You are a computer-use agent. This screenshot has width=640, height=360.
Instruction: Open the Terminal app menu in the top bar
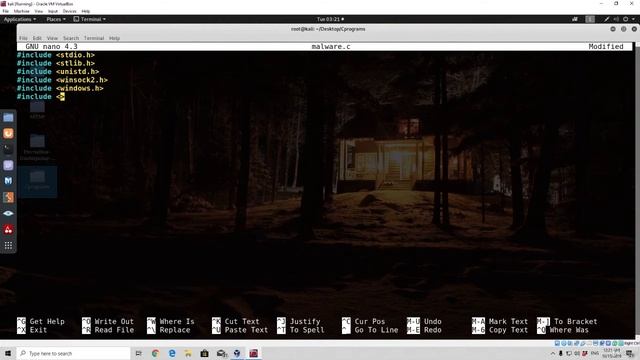point(90,19)
